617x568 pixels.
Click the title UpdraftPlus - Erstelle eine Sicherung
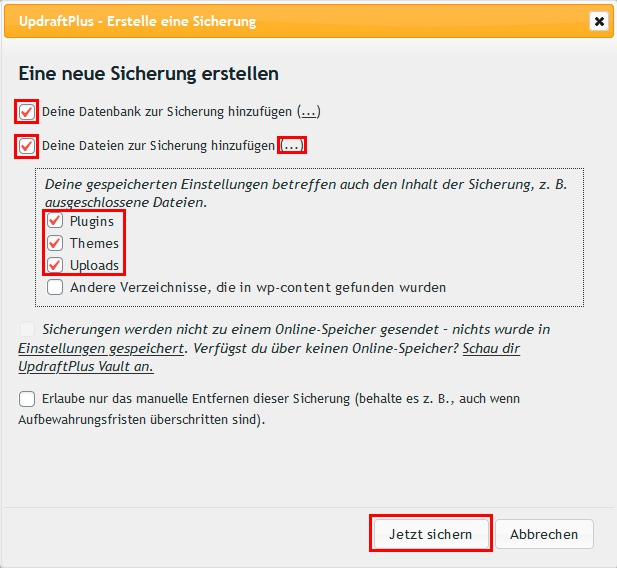click(137, 21)
